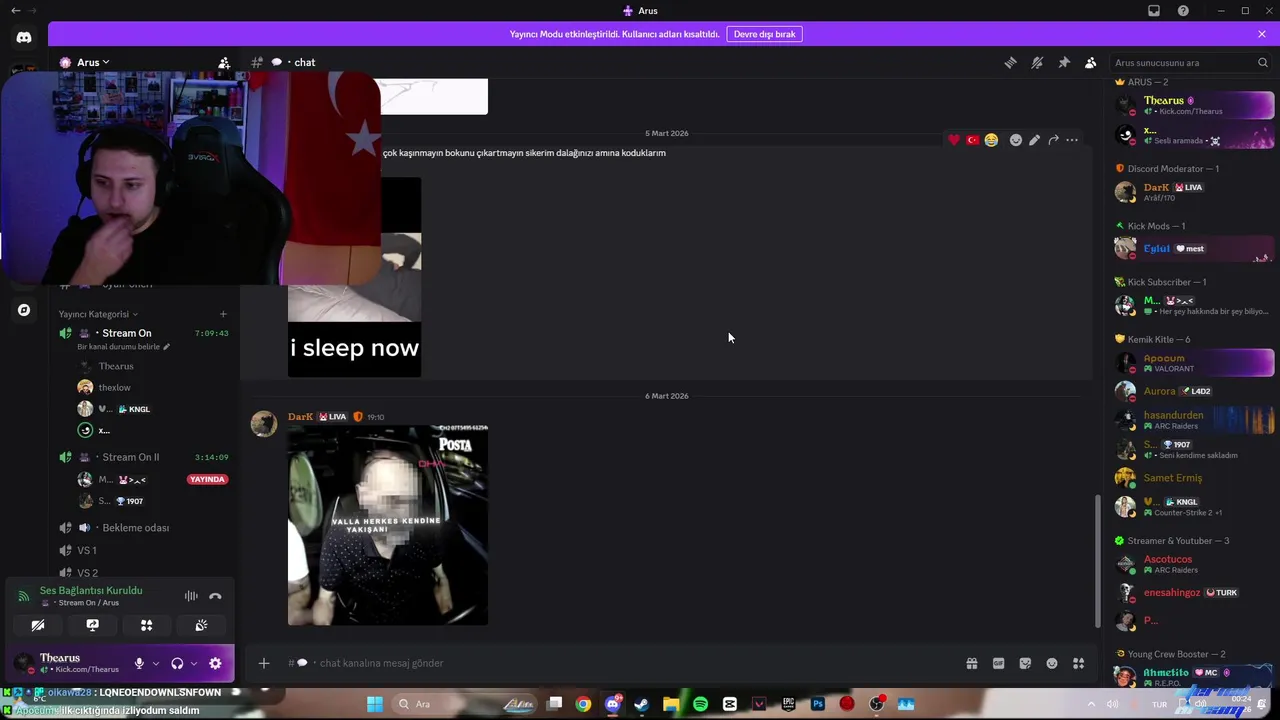Open enesahingoz member profile

point(1194,593)
